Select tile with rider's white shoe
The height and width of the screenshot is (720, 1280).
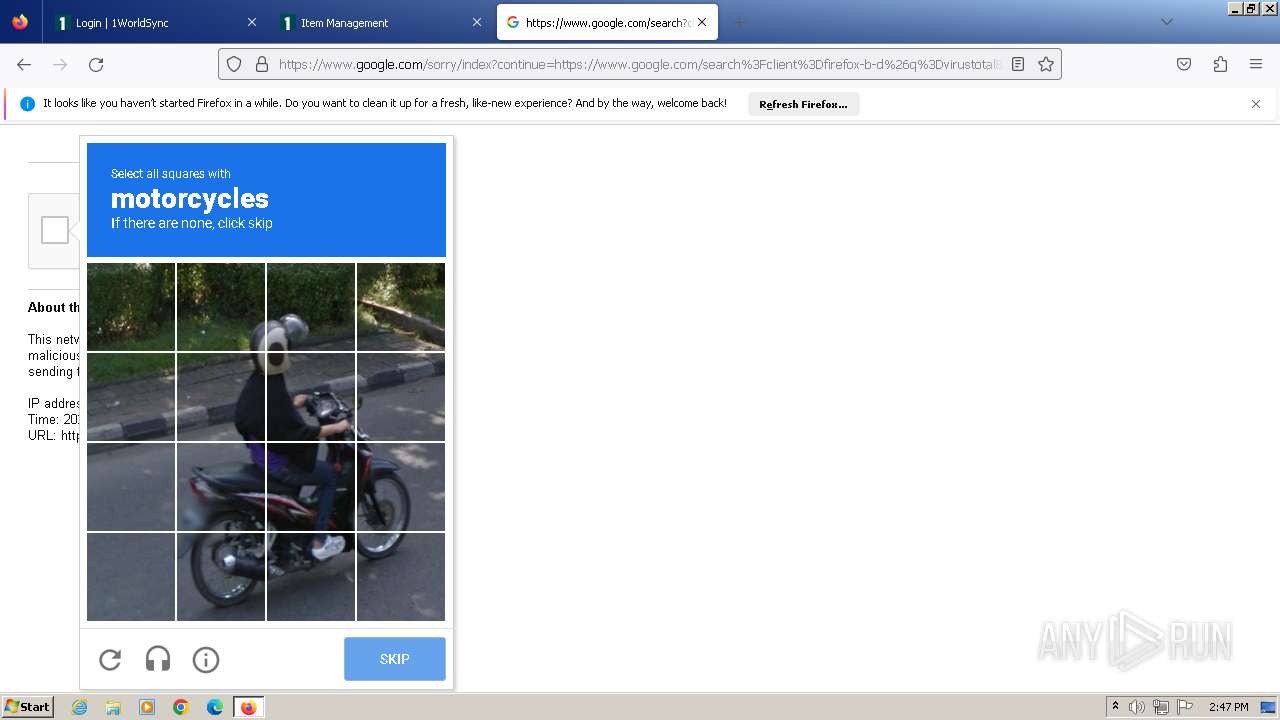pos(311,577)
